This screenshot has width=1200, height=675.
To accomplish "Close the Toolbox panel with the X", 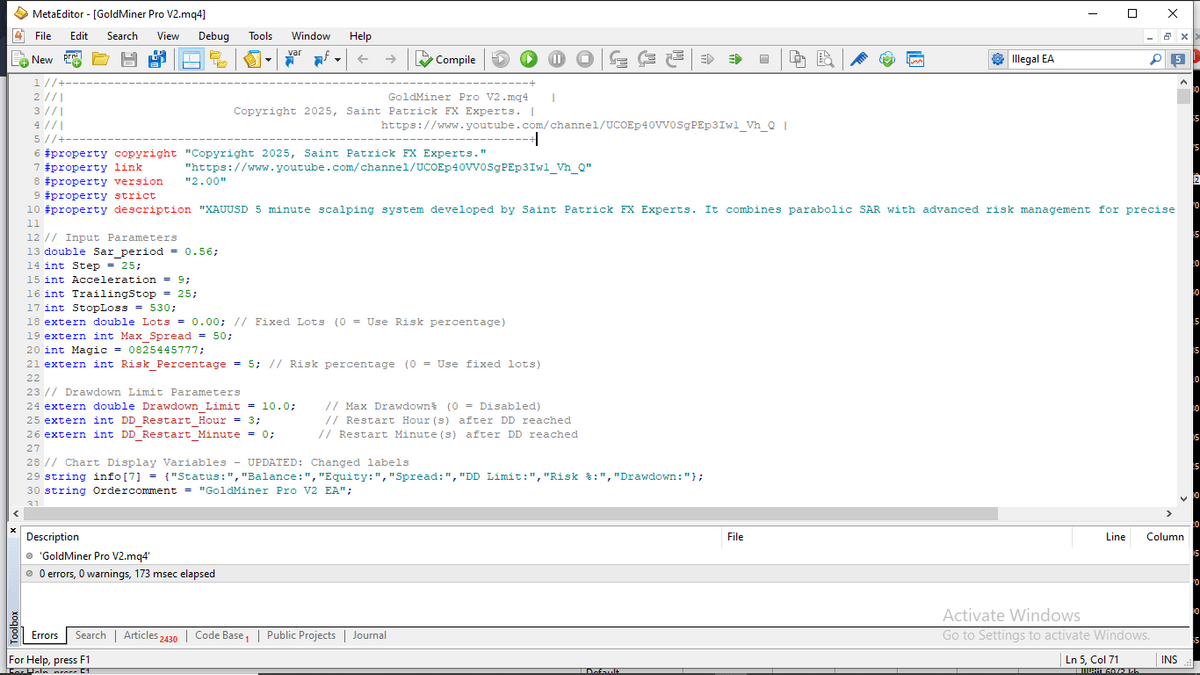I will click(12, 528).
